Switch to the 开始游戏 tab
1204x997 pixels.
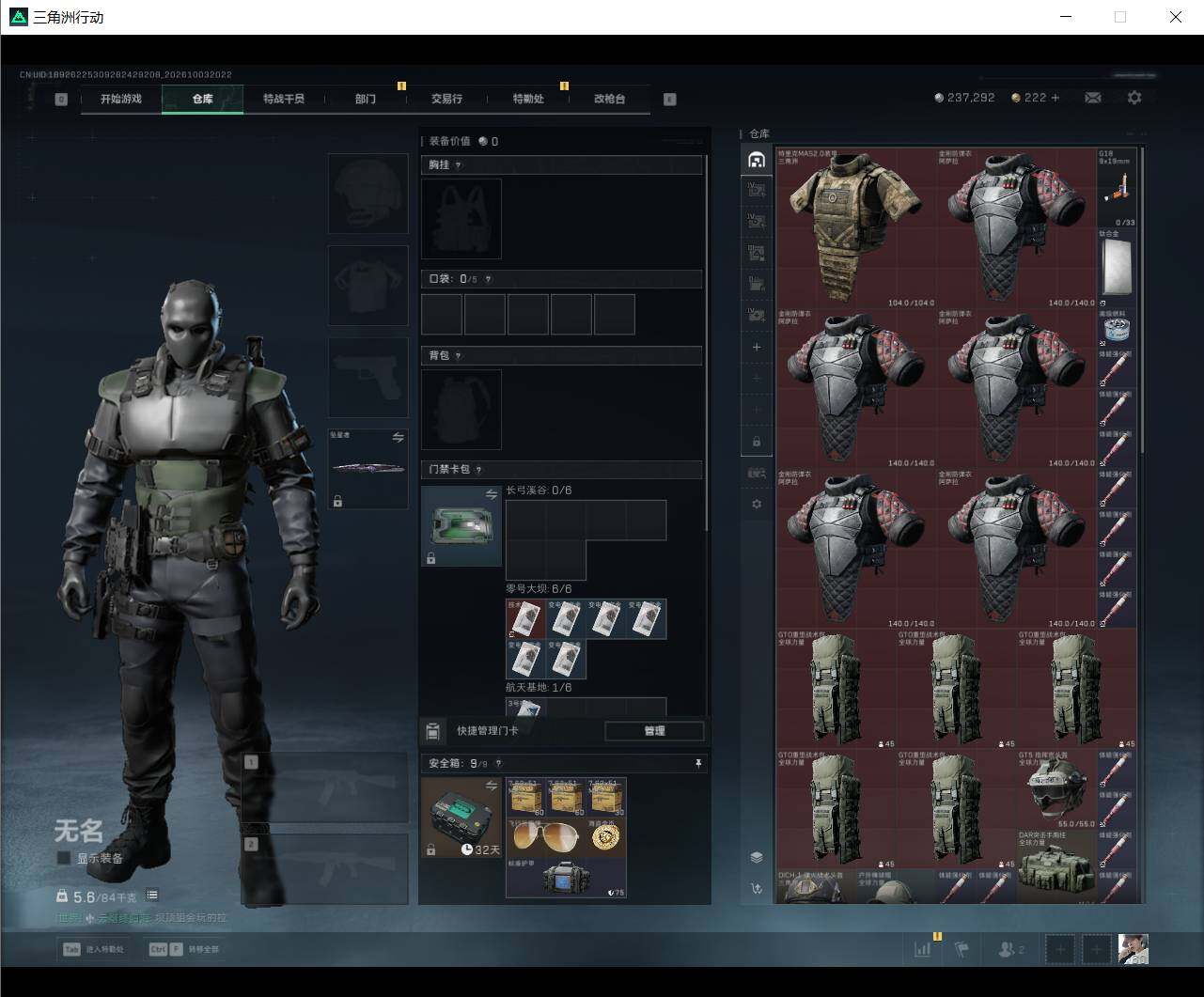[121, 99]
